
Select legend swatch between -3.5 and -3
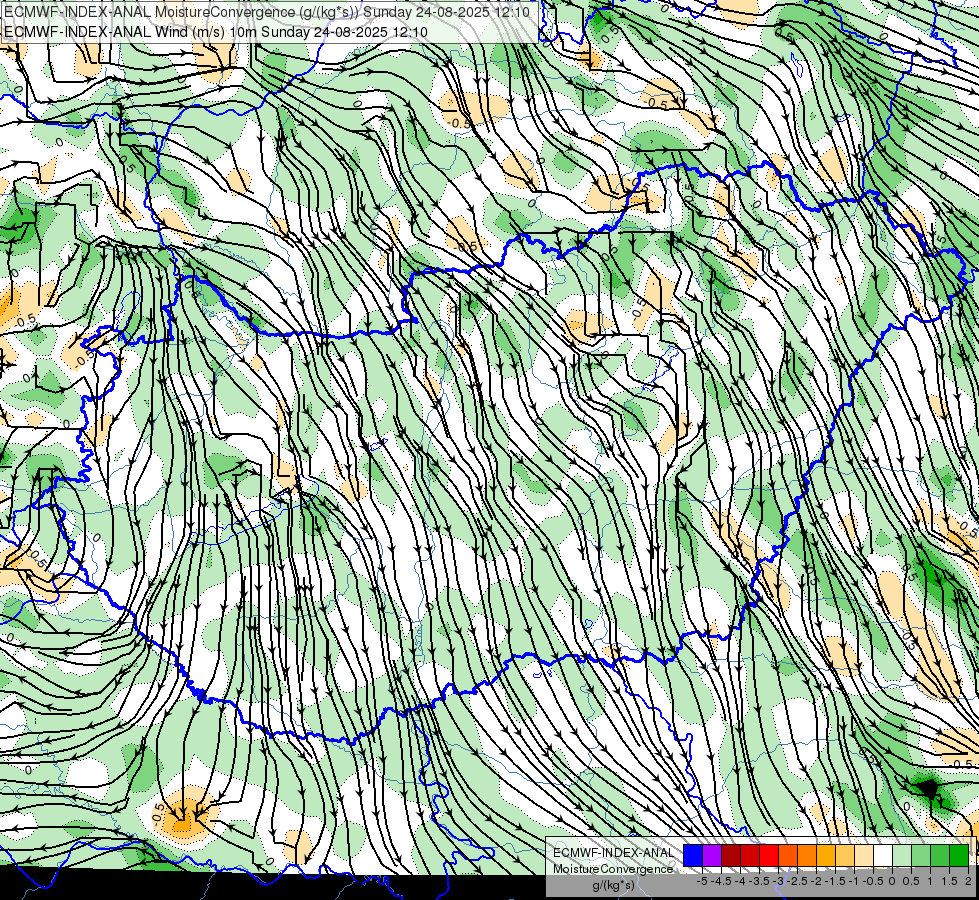750,855
